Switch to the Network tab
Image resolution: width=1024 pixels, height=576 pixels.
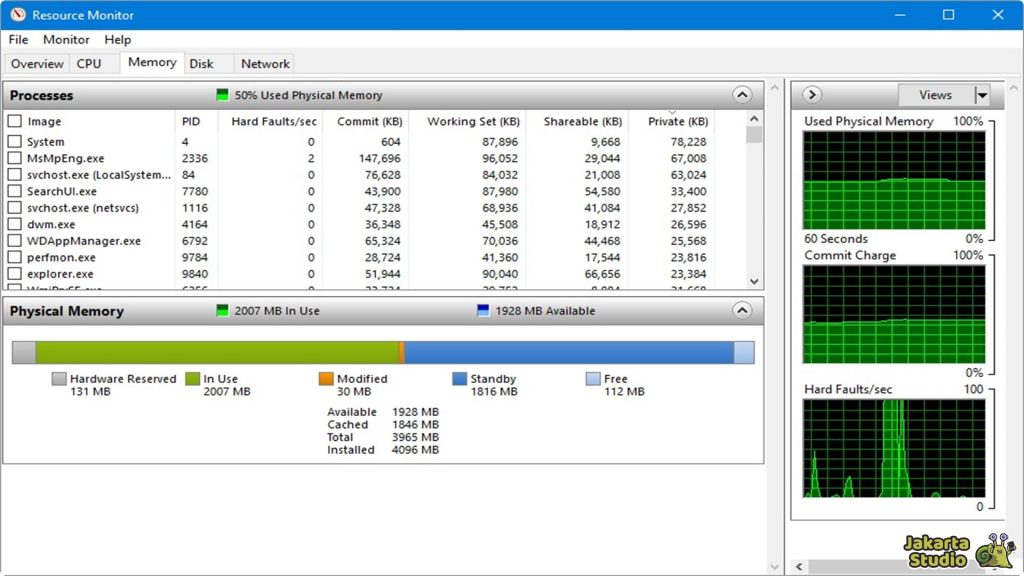click(x=264, y=63)
